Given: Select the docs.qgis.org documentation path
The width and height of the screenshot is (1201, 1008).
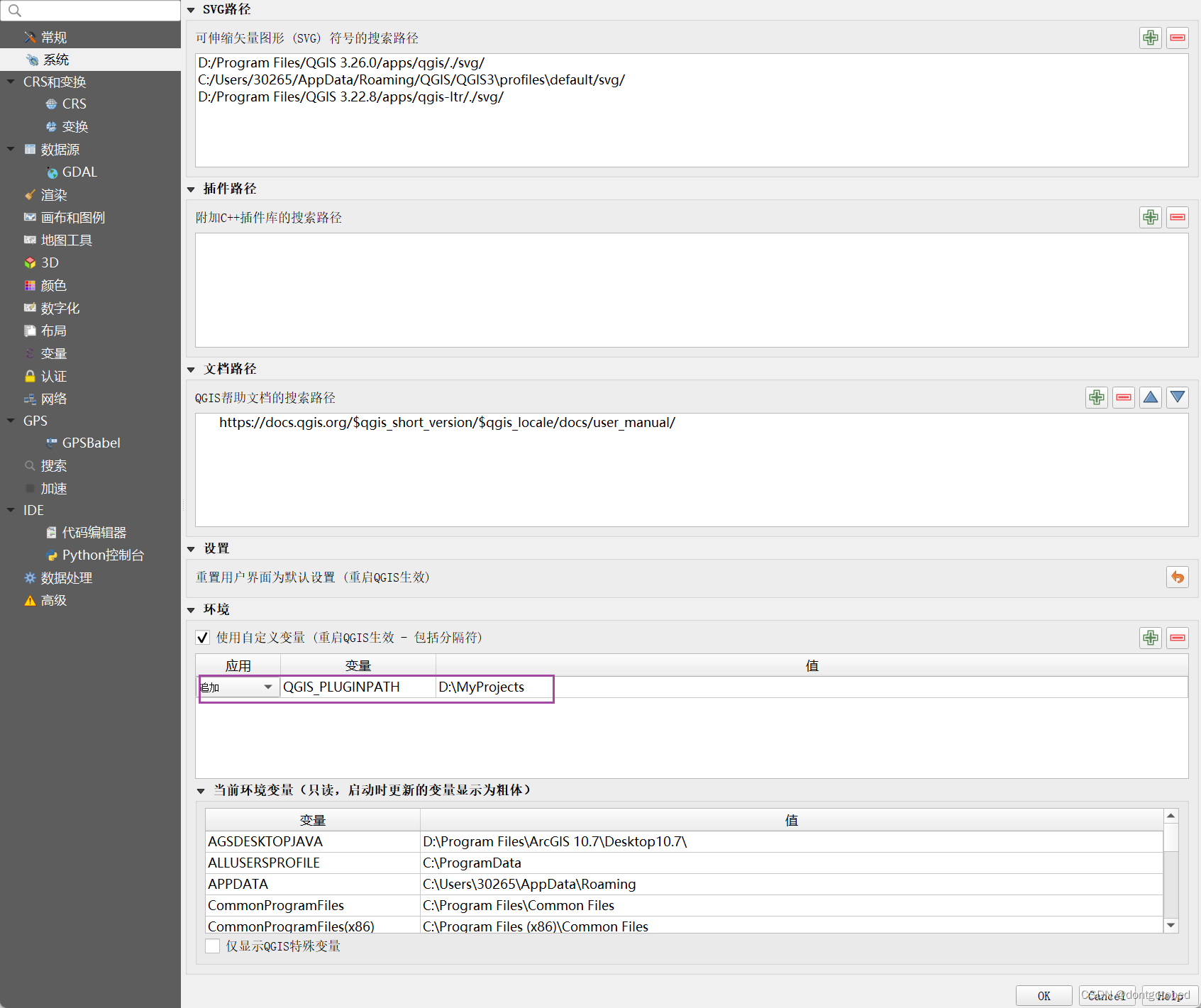Looking at the screenshot, I should (x=447, y=423).
